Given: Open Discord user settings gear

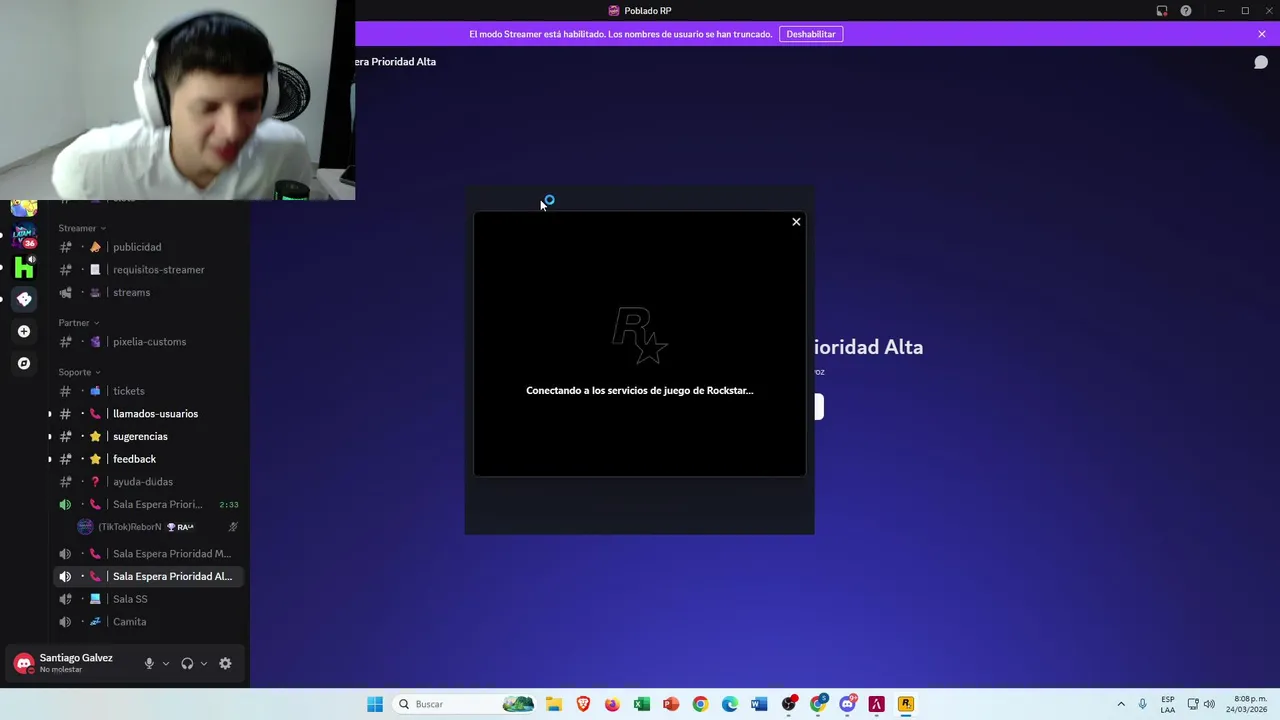Looking at the screenshot, I should coord(225,663).
